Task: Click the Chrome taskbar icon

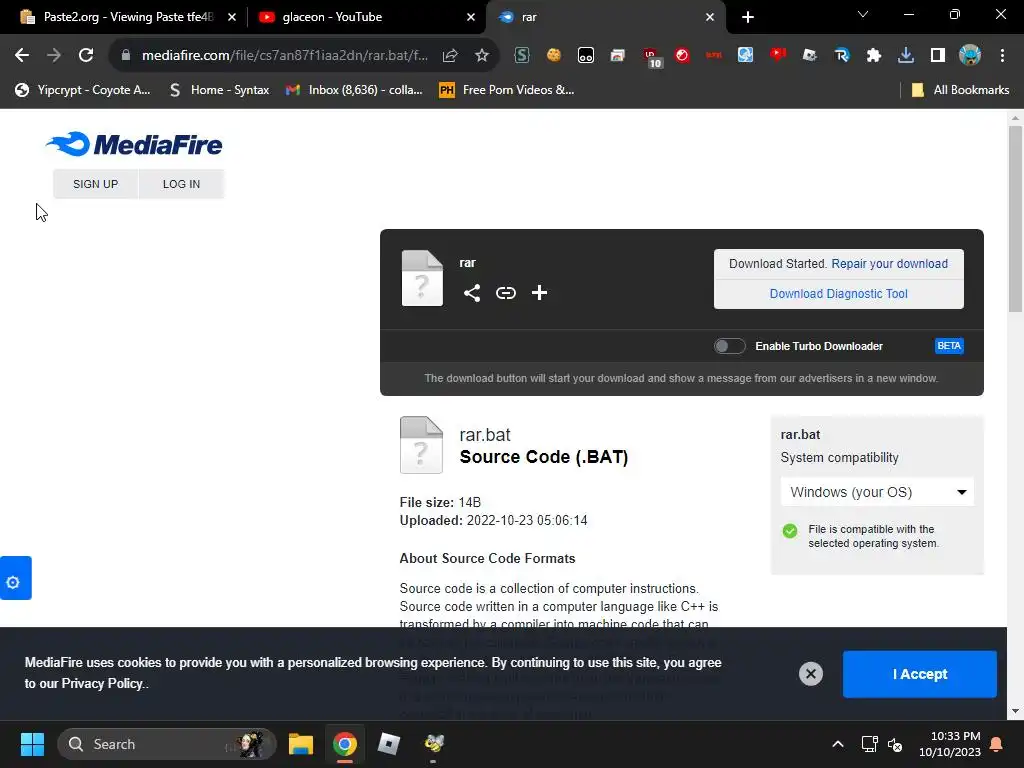Action: point(345,744)
